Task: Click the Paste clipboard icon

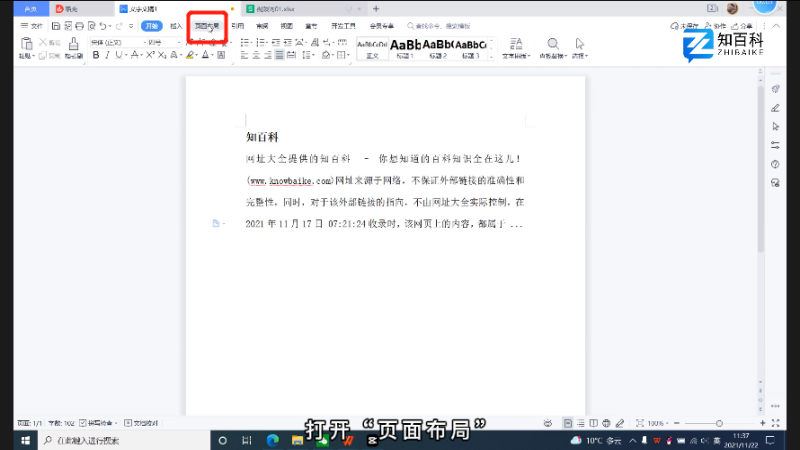Action: pos(27,45)
